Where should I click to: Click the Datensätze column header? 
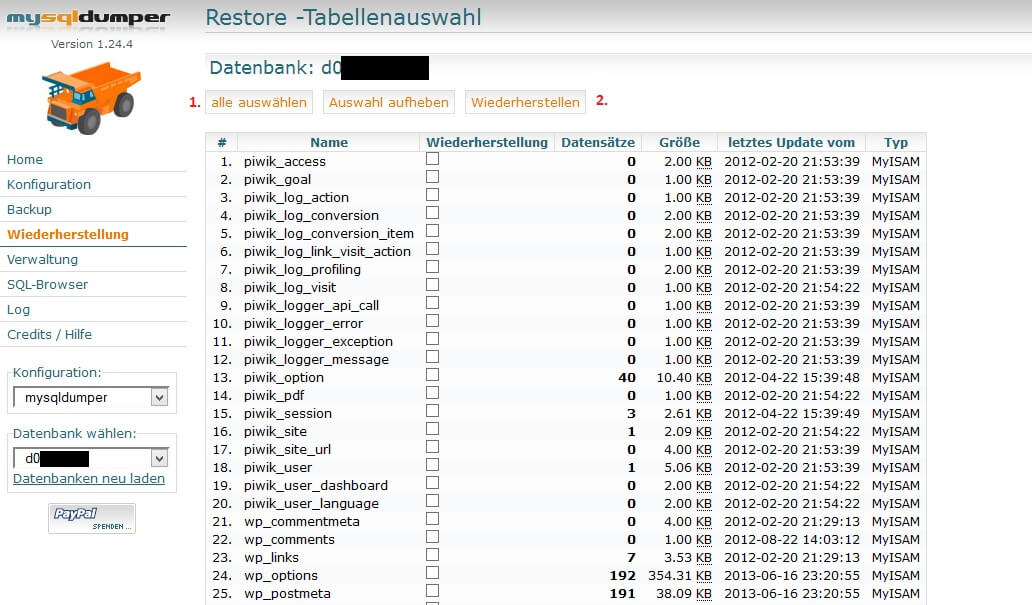point(598,142)
